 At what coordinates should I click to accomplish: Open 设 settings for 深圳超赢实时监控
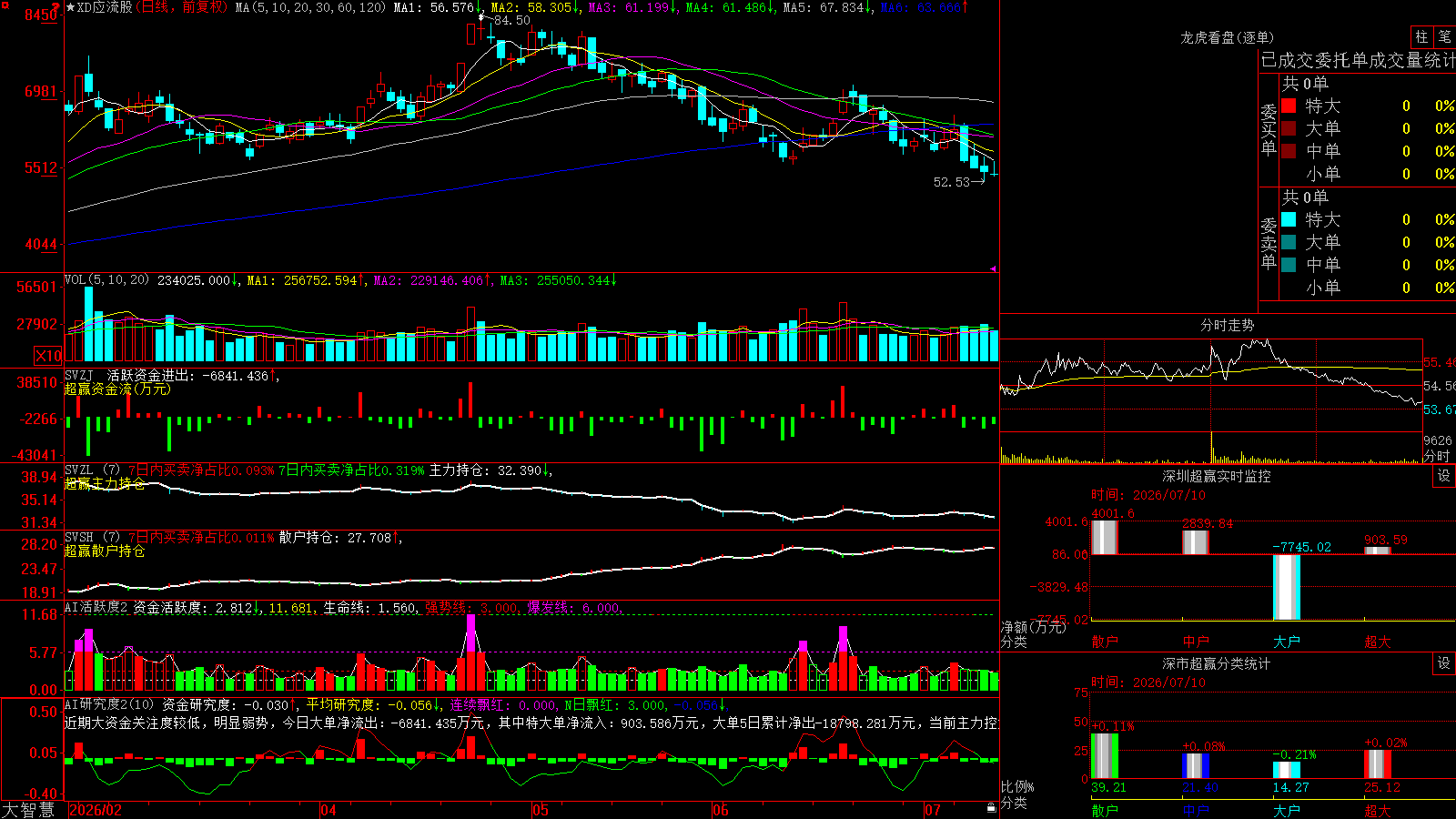[x=1444, y=476]
